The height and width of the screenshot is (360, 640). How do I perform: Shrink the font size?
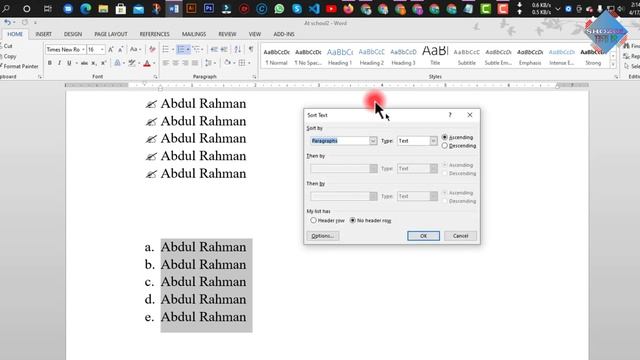[x=120, y=49]
